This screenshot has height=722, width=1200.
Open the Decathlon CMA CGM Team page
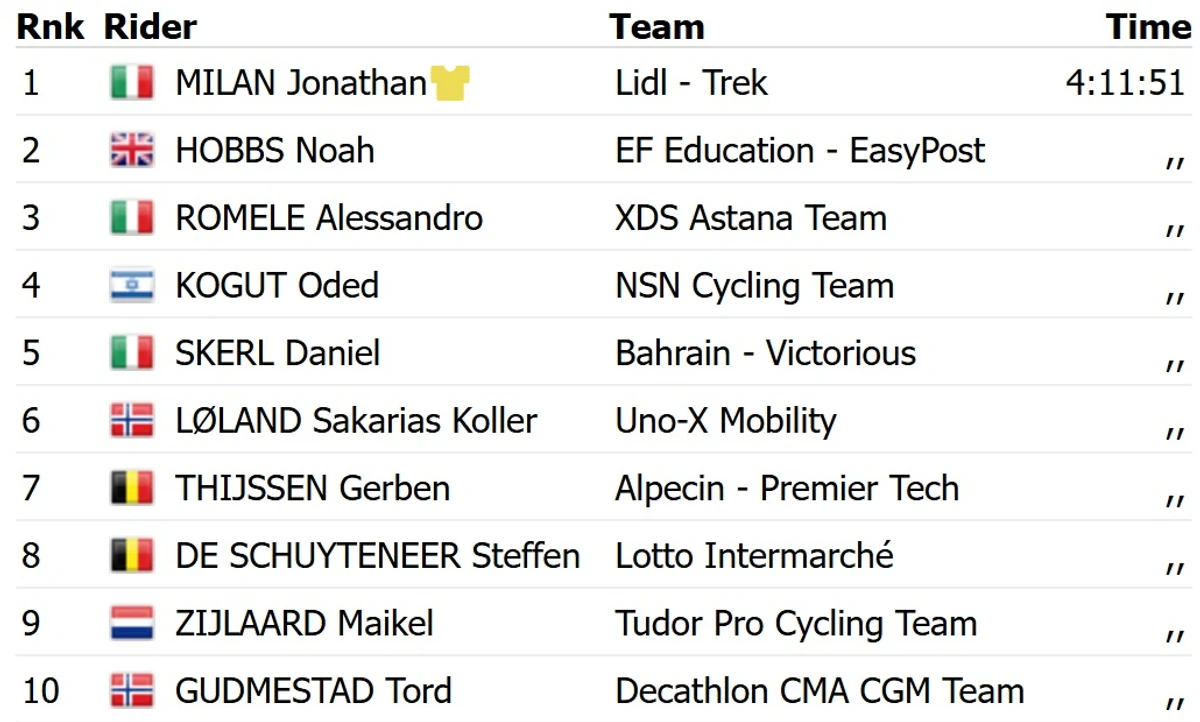820,691
